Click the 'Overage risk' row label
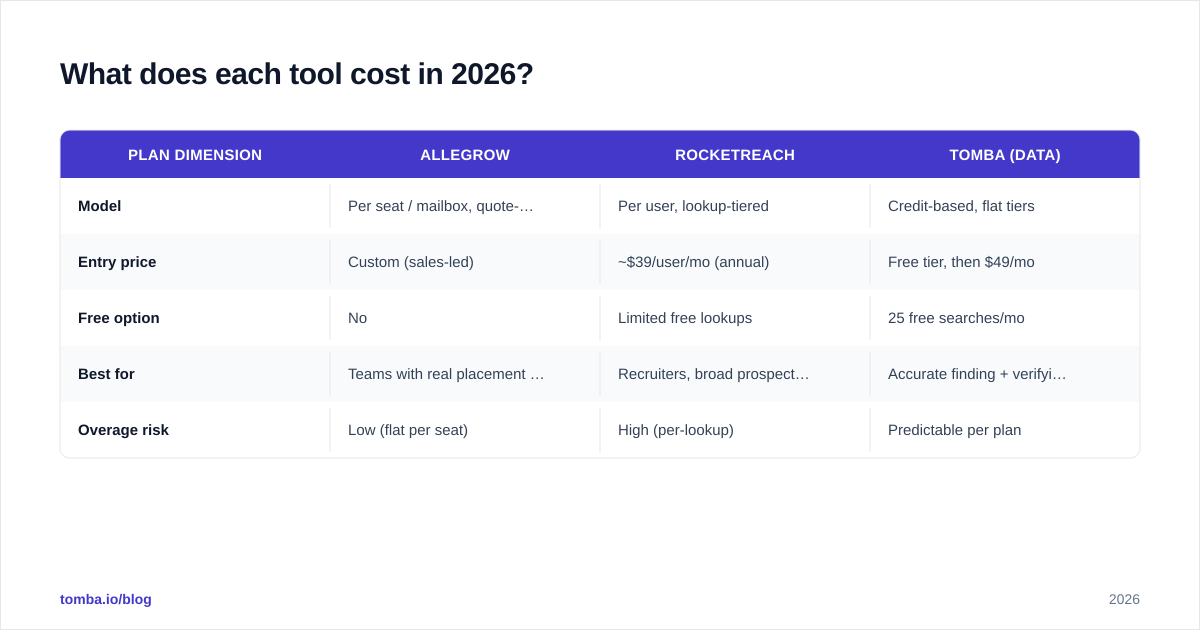The image size is (1200, 630). [123, 430]
